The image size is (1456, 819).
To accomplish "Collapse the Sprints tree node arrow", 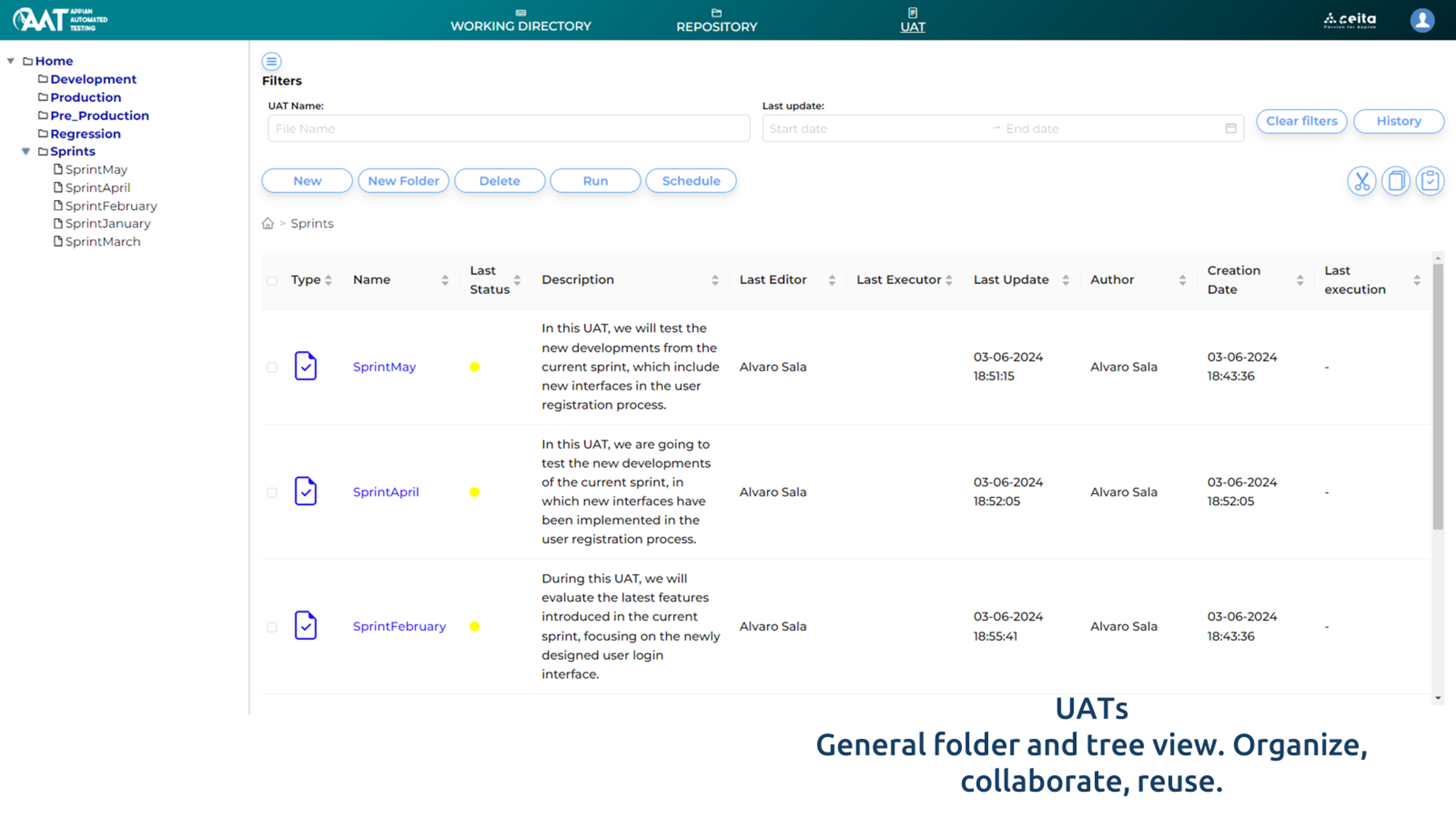I will point(26,152).
